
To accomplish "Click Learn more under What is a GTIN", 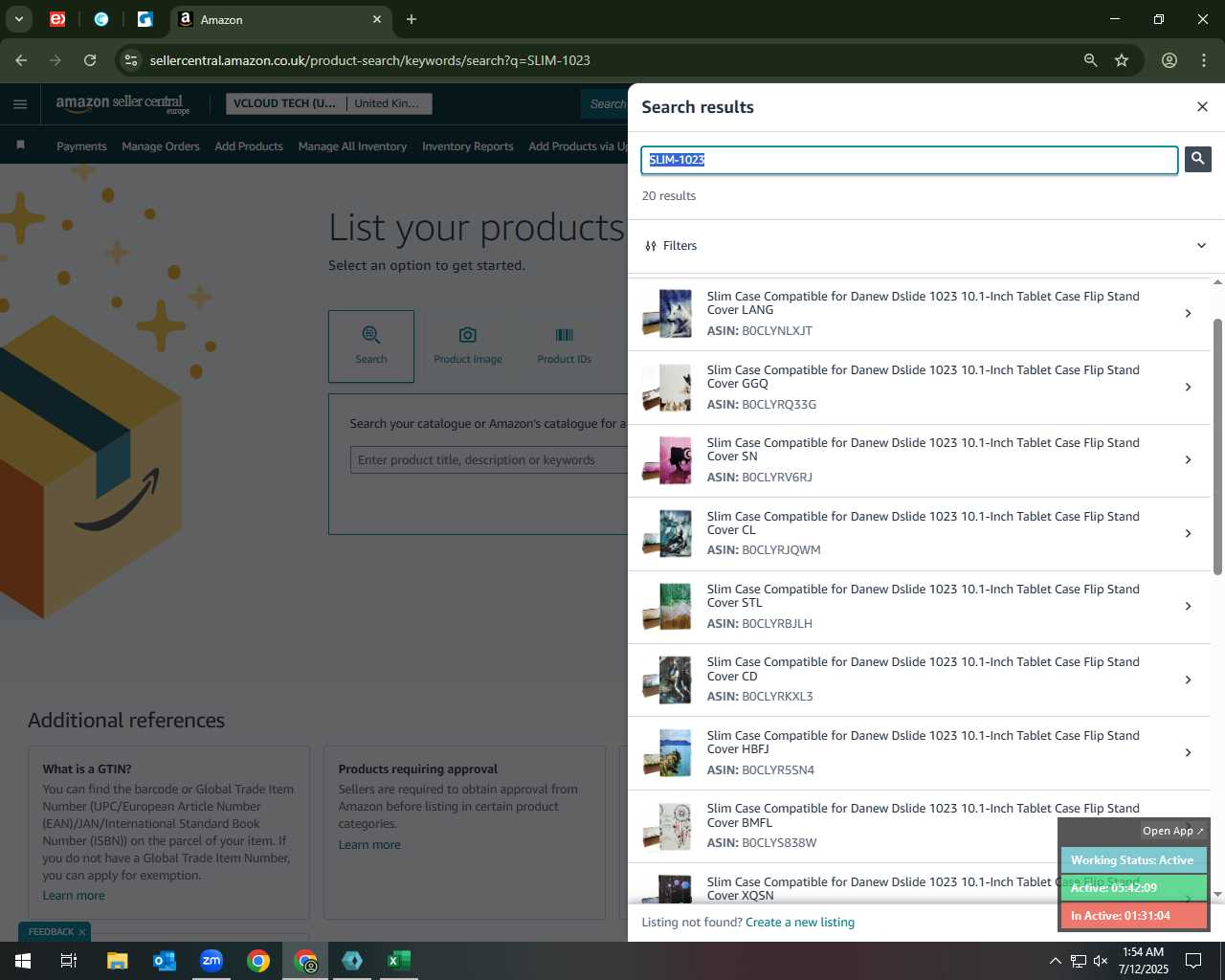I will (74, 896).
